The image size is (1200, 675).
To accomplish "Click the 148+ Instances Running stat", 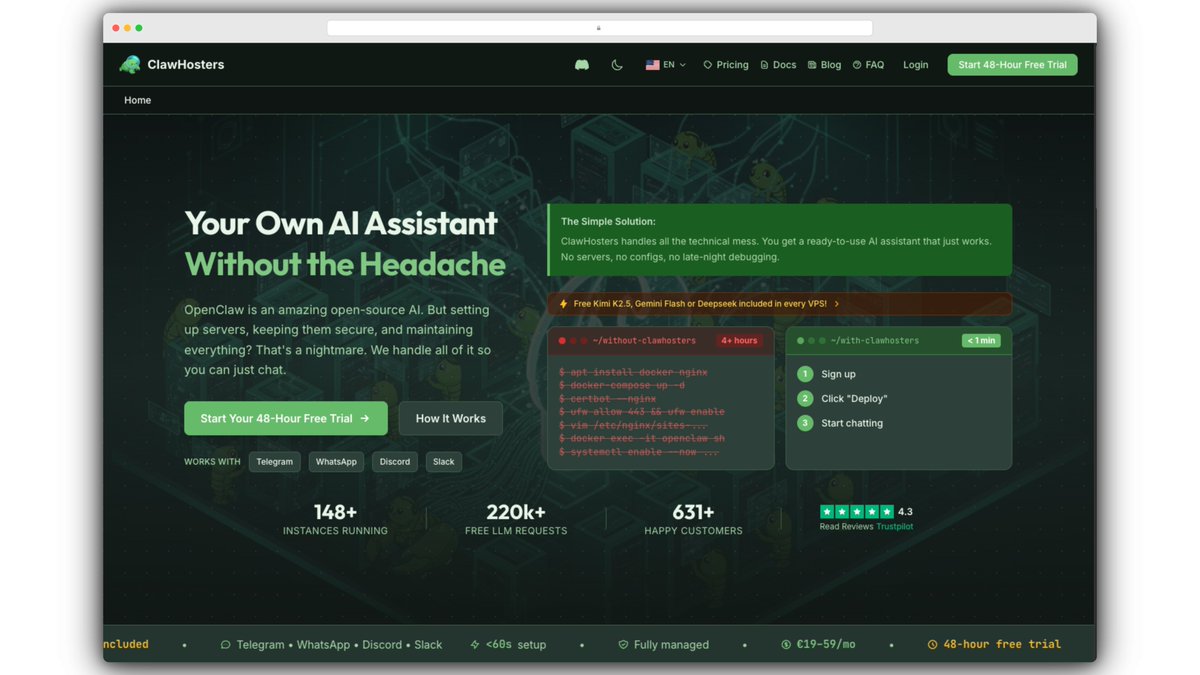I will pos(335,520).
